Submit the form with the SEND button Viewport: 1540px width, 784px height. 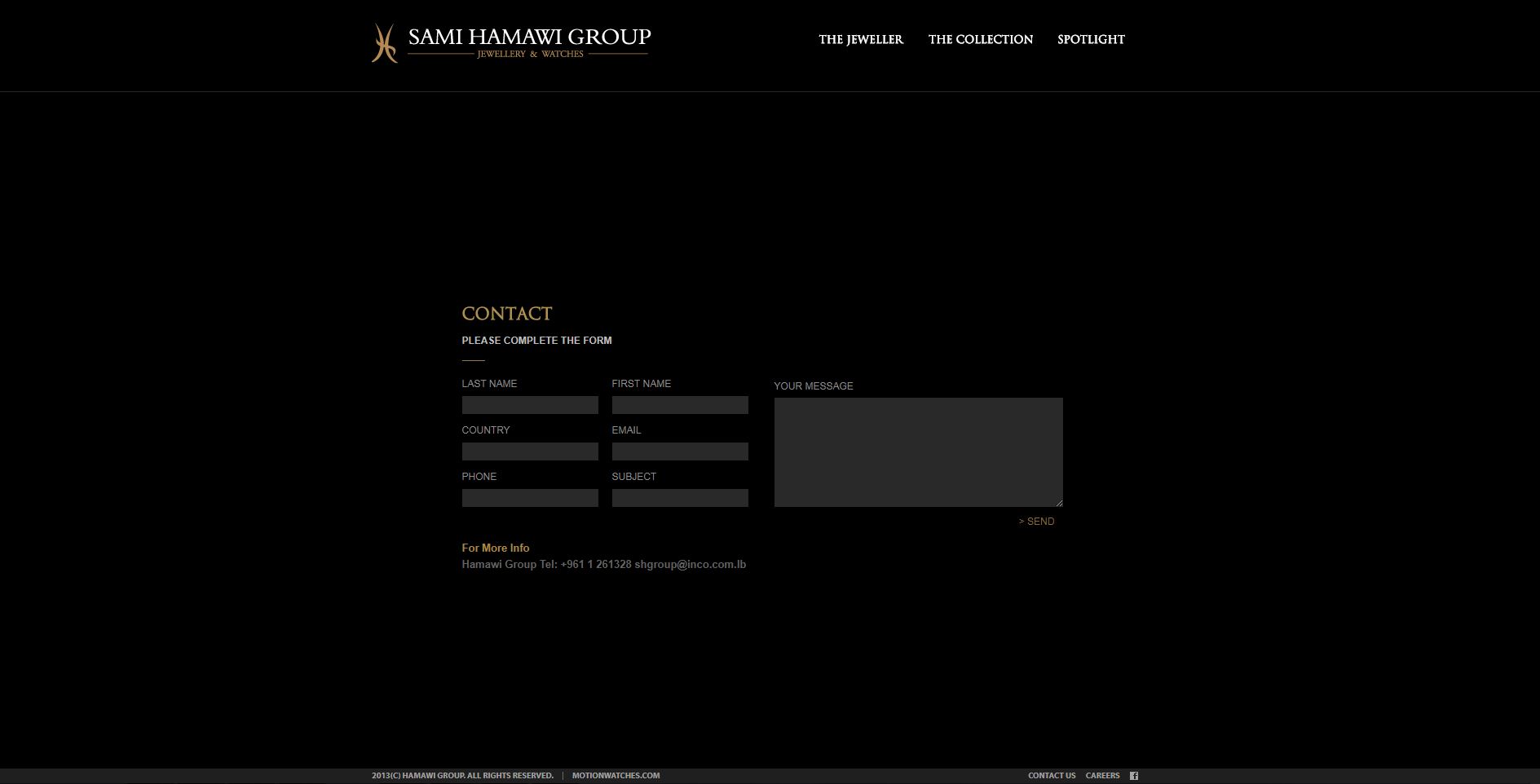[1035, 521]
